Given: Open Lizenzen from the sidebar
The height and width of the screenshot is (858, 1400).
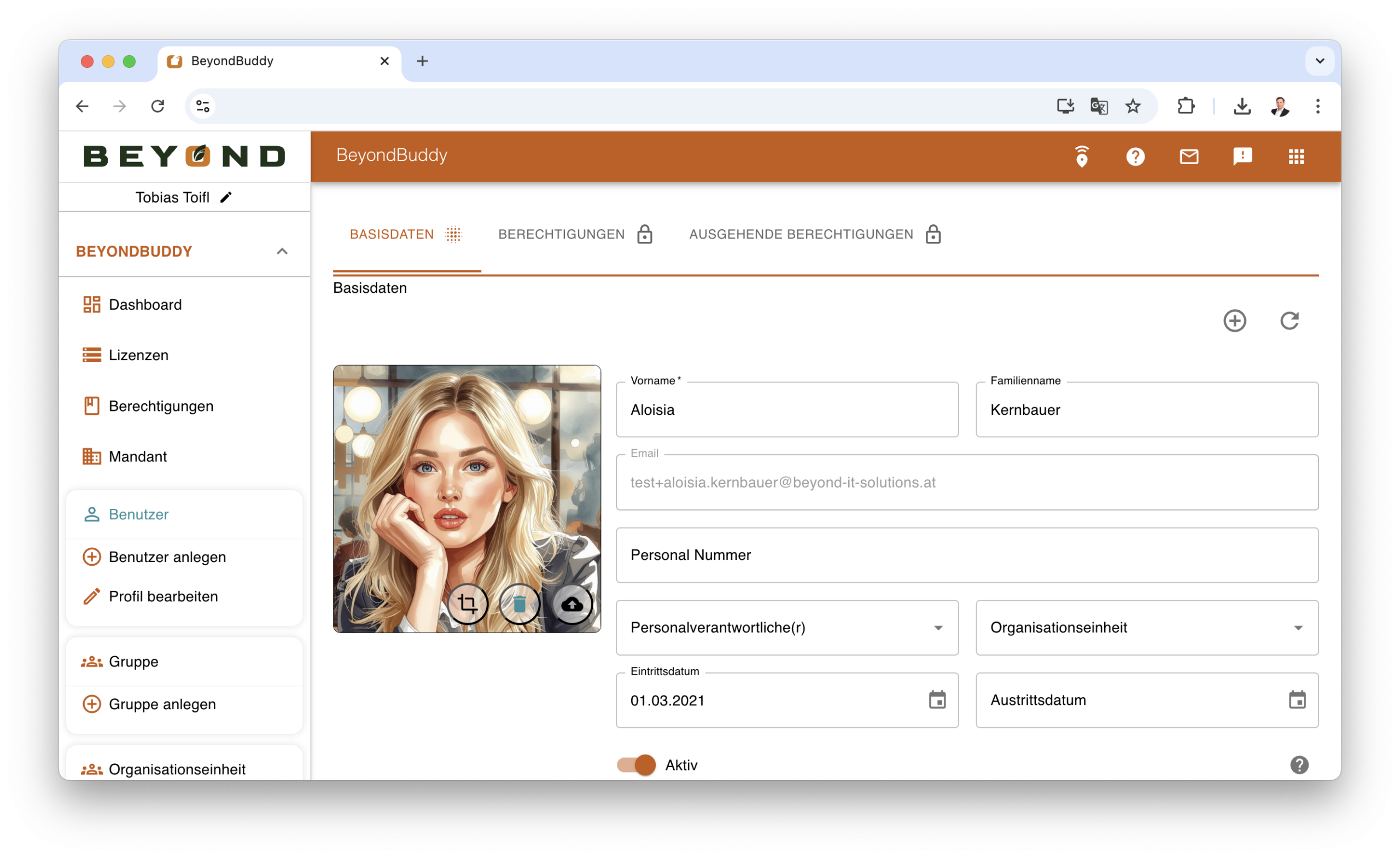Looking at the screenshot, I should coord(138,355).
